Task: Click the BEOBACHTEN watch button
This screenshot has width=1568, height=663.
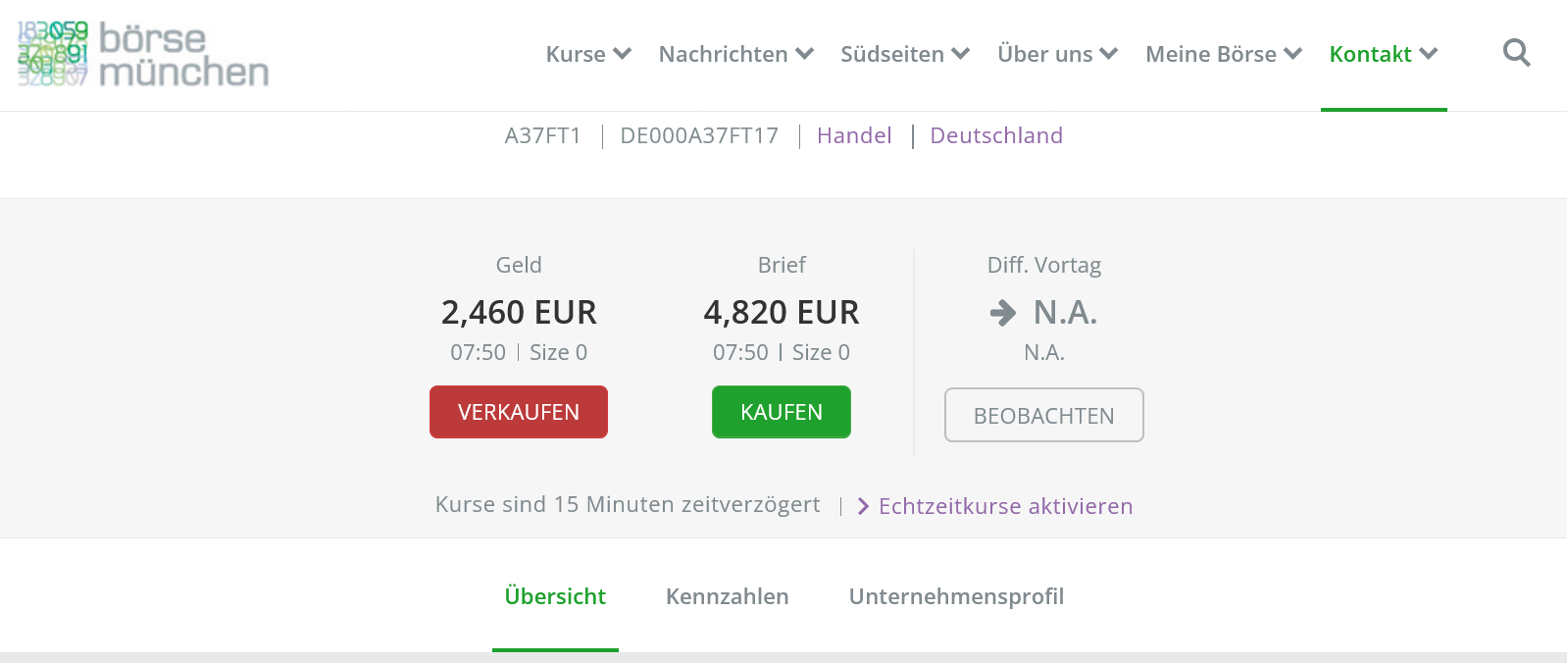Action: 1043,415
